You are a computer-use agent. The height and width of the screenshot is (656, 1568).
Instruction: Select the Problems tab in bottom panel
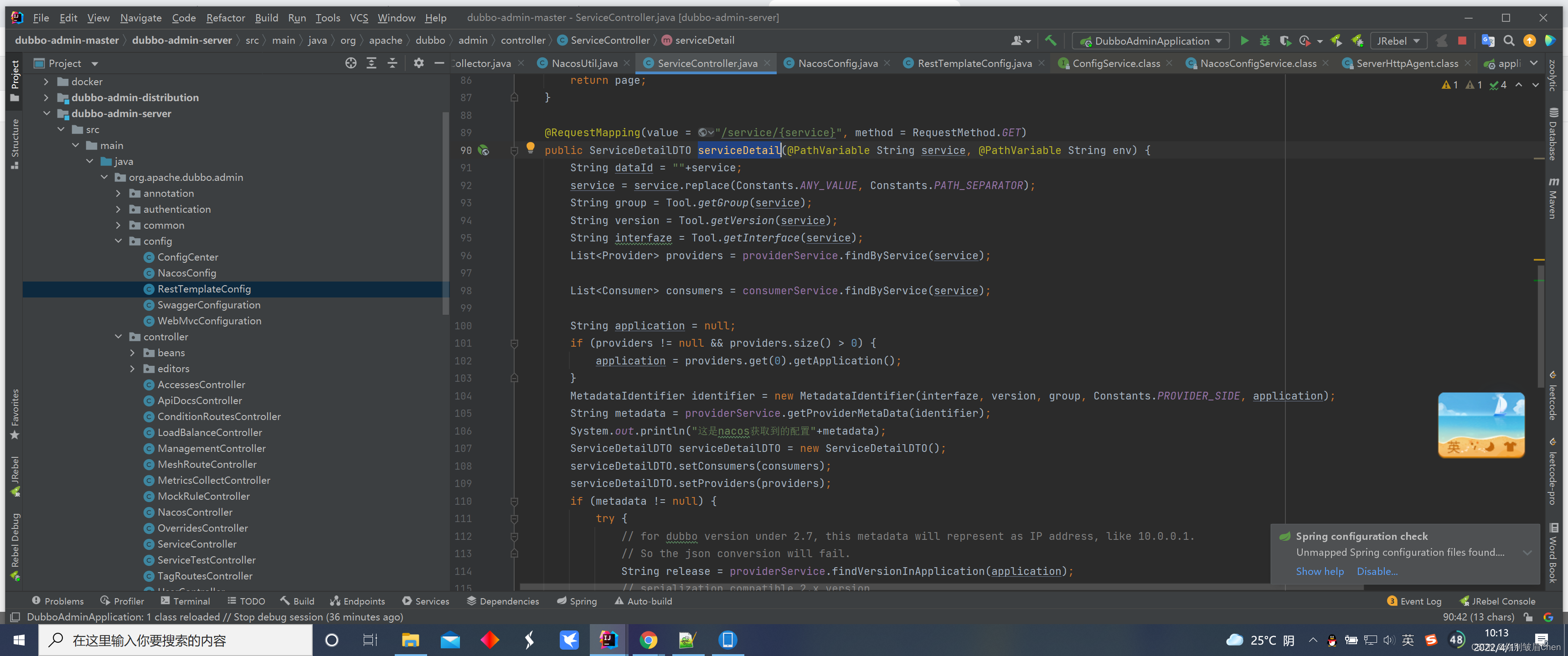click(57, 600)
